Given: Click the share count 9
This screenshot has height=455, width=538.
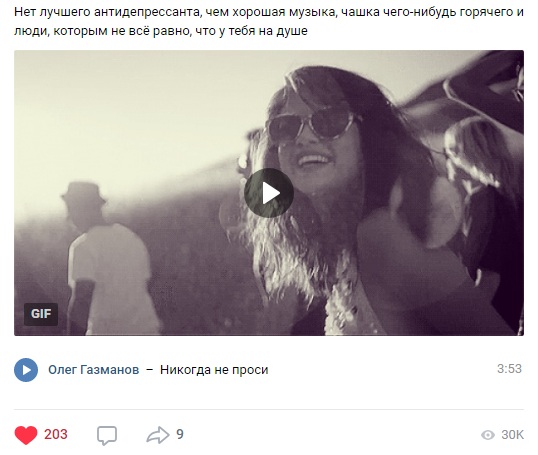Looking at the screenshot, I should tap(180, 434).
